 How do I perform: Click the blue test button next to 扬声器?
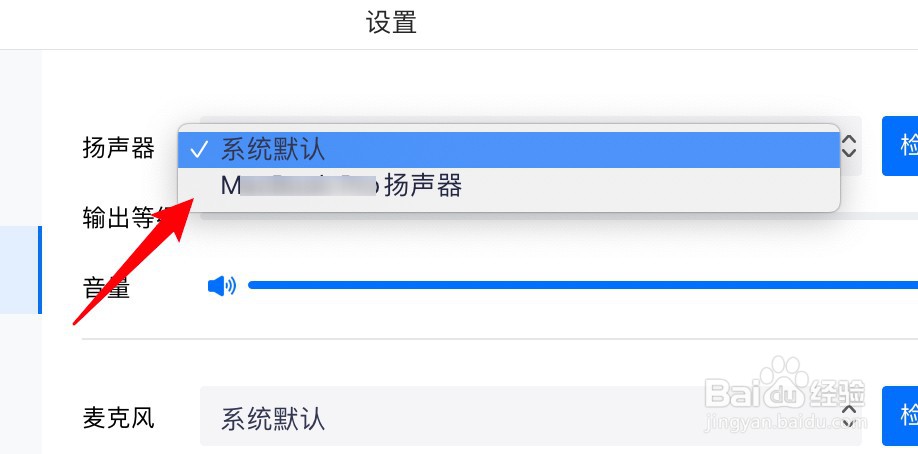coord(900,146)
